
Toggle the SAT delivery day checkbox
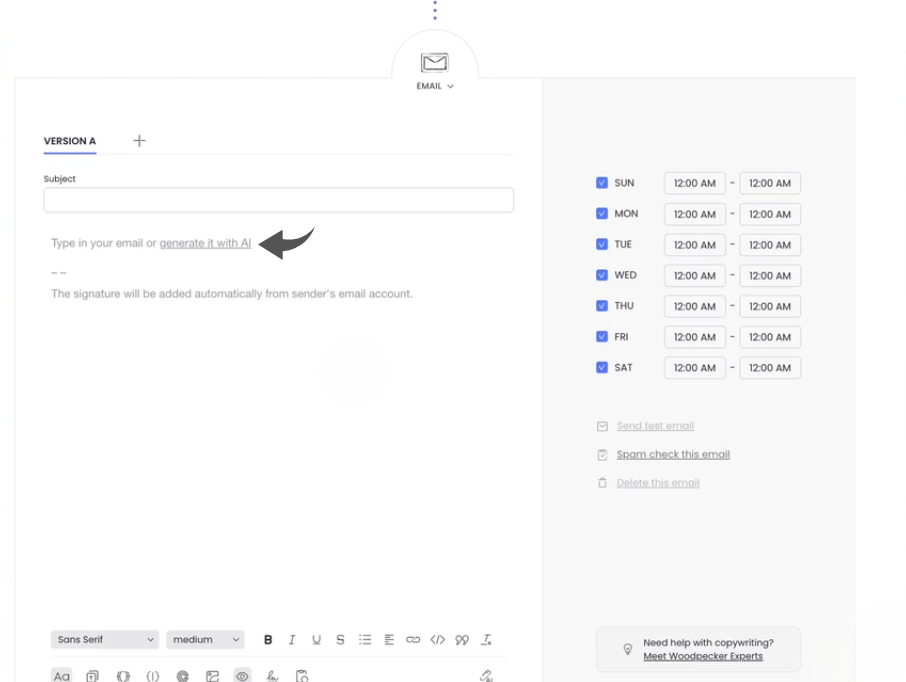[x=602, y=368]
